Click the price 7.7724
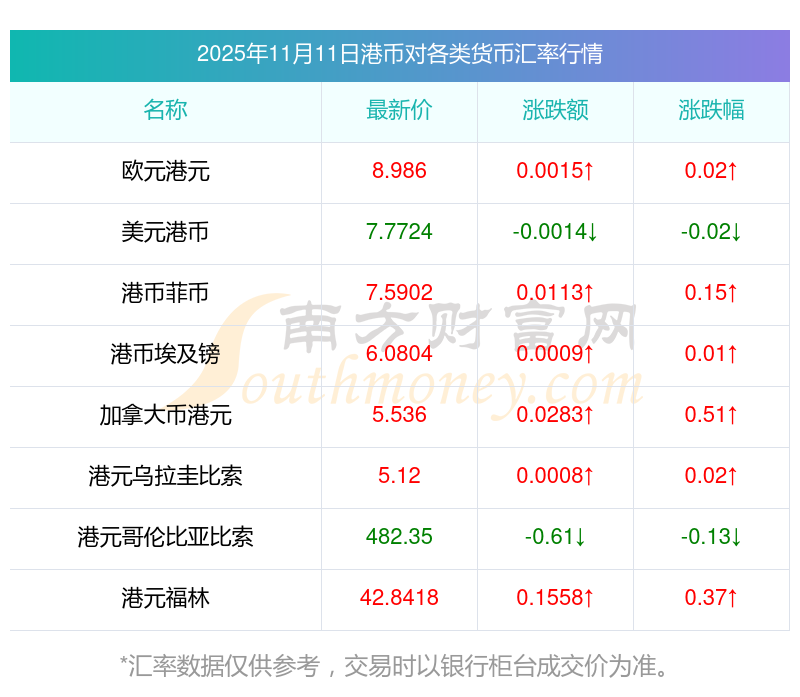Viewport: 800px width, 697px height. [399, 232]
